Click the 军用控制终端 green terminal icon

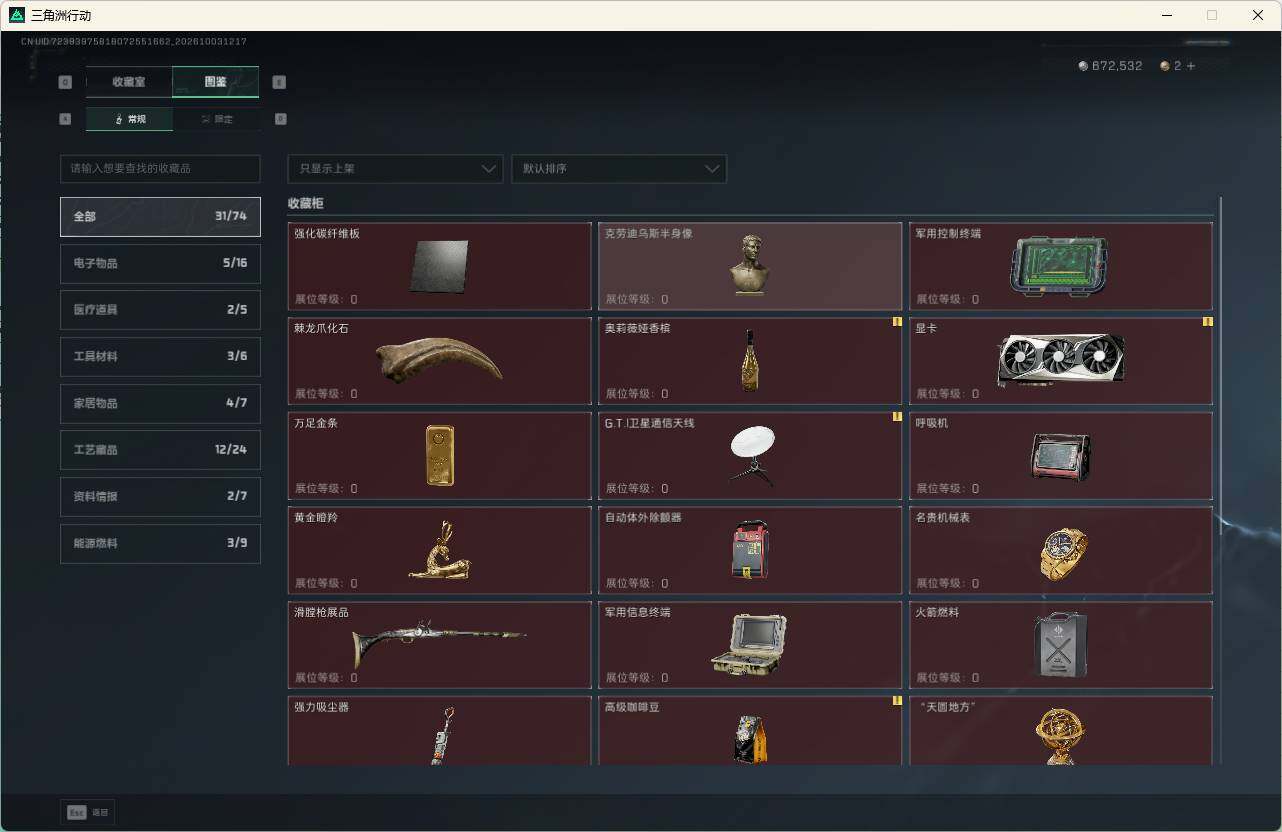pyautogui.click(x=1059, y=267)
